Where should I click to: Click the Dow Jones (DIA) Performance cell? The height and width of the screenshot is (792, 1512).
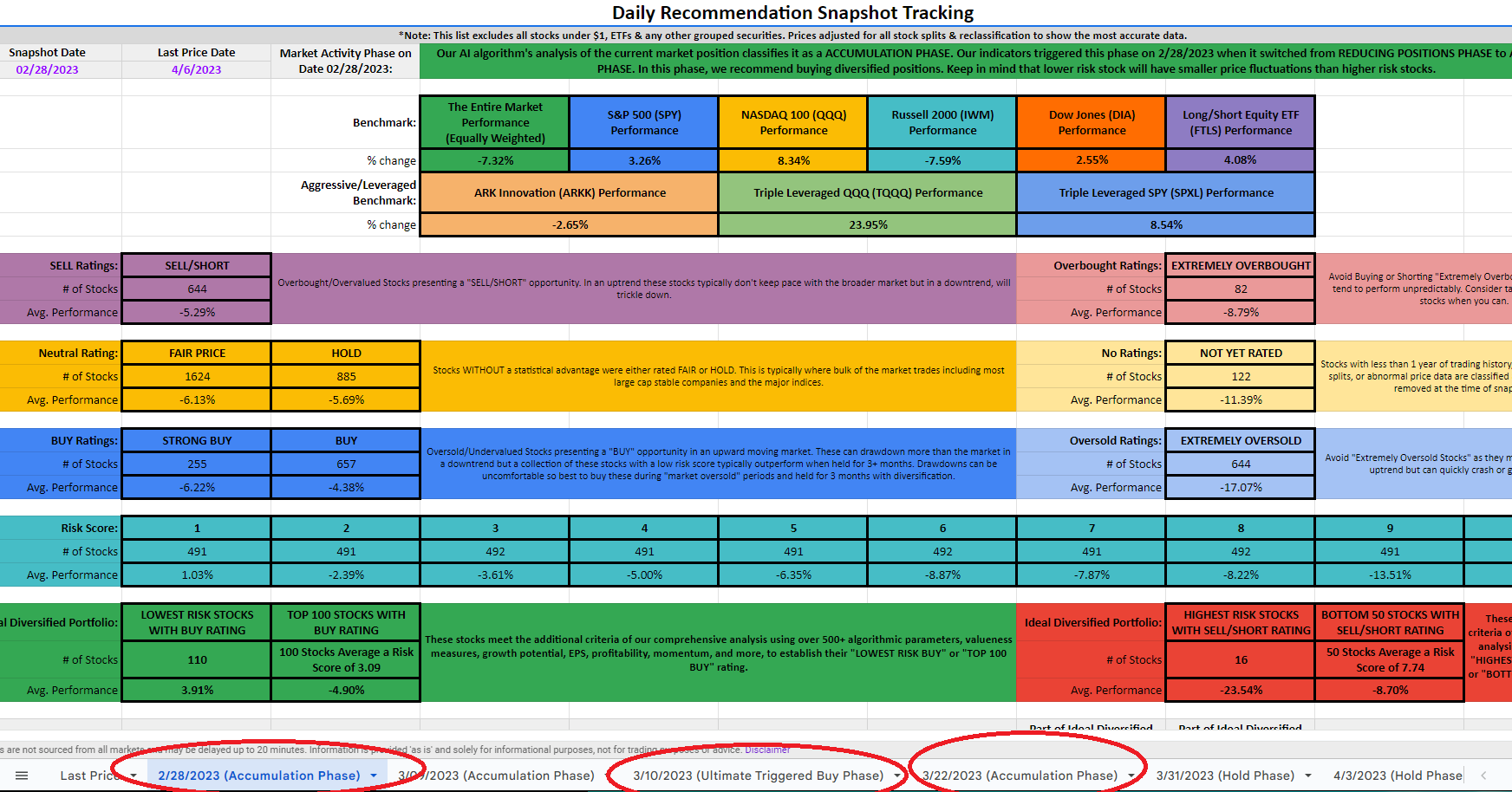tap(1092, 122)
